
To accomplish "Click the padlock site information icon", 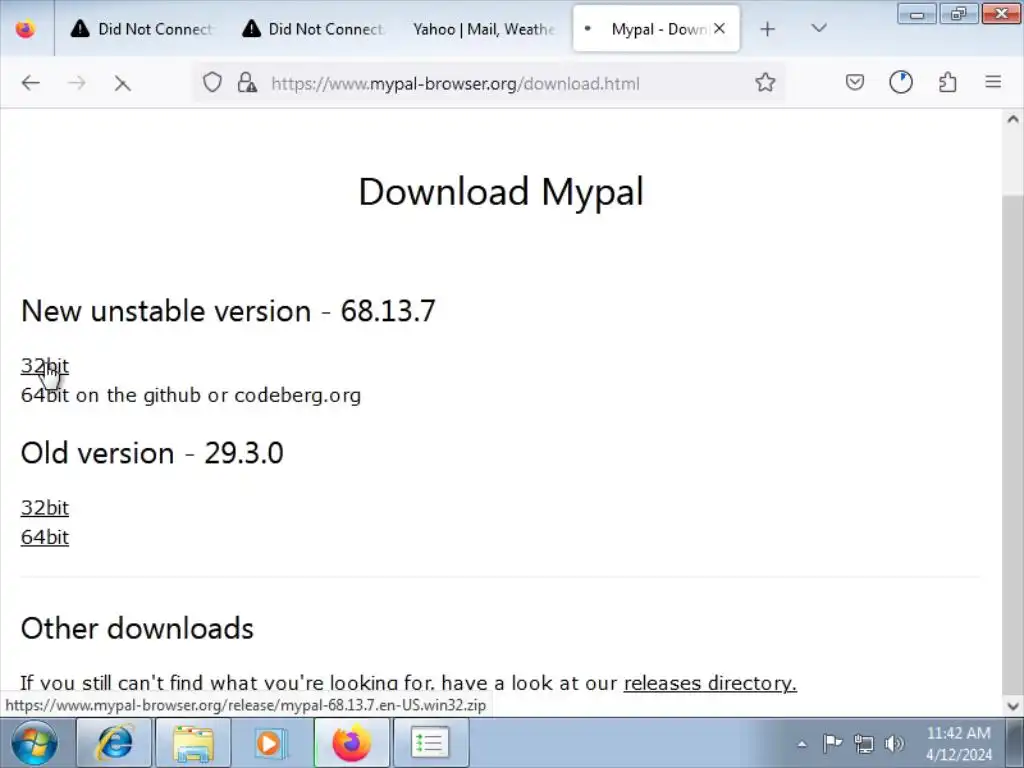I will pyautogui.click(x=247, y=82).
